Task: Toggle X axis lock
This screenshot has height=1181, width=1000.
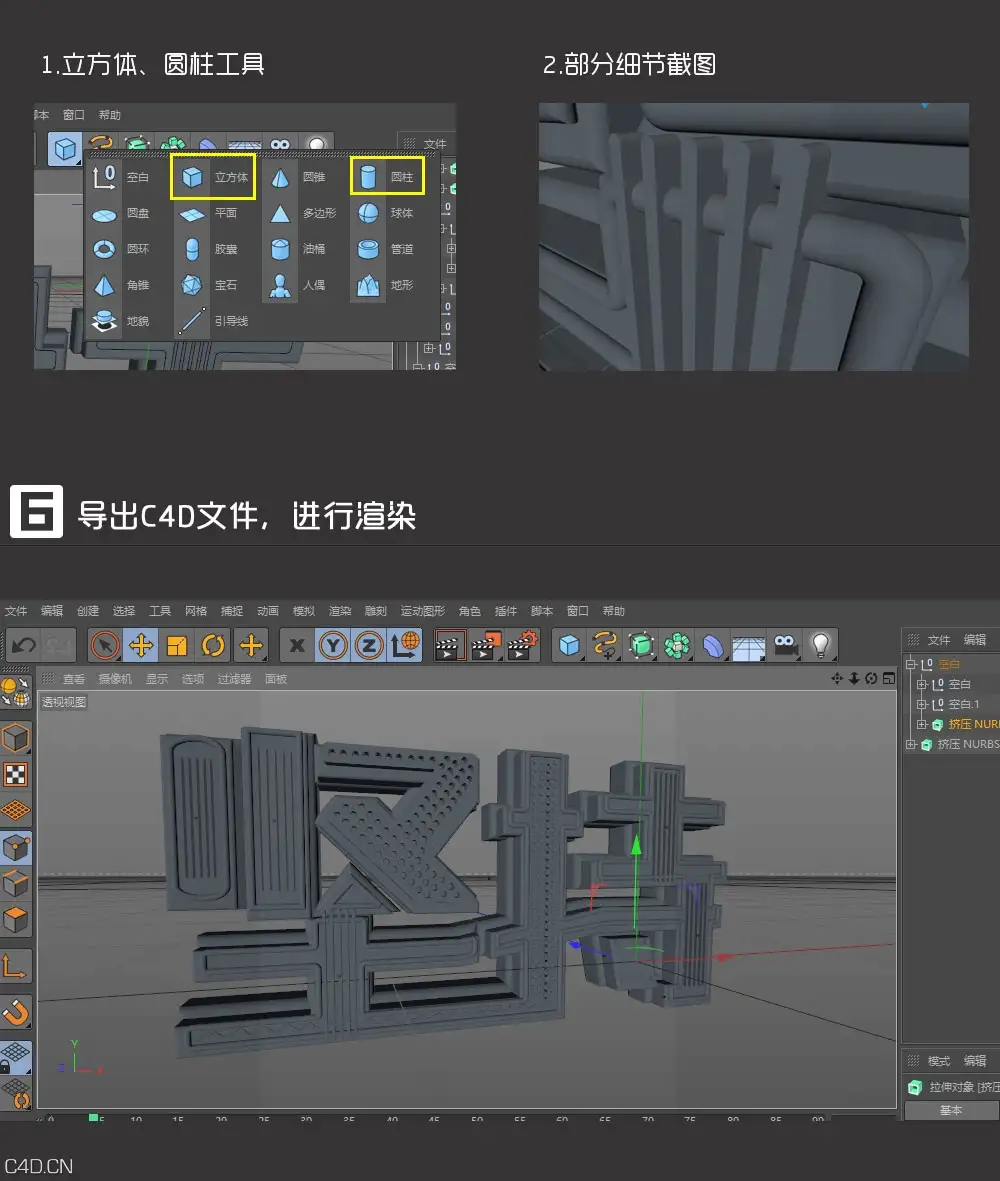Action: pyautogui.click(x=297, y=645)
